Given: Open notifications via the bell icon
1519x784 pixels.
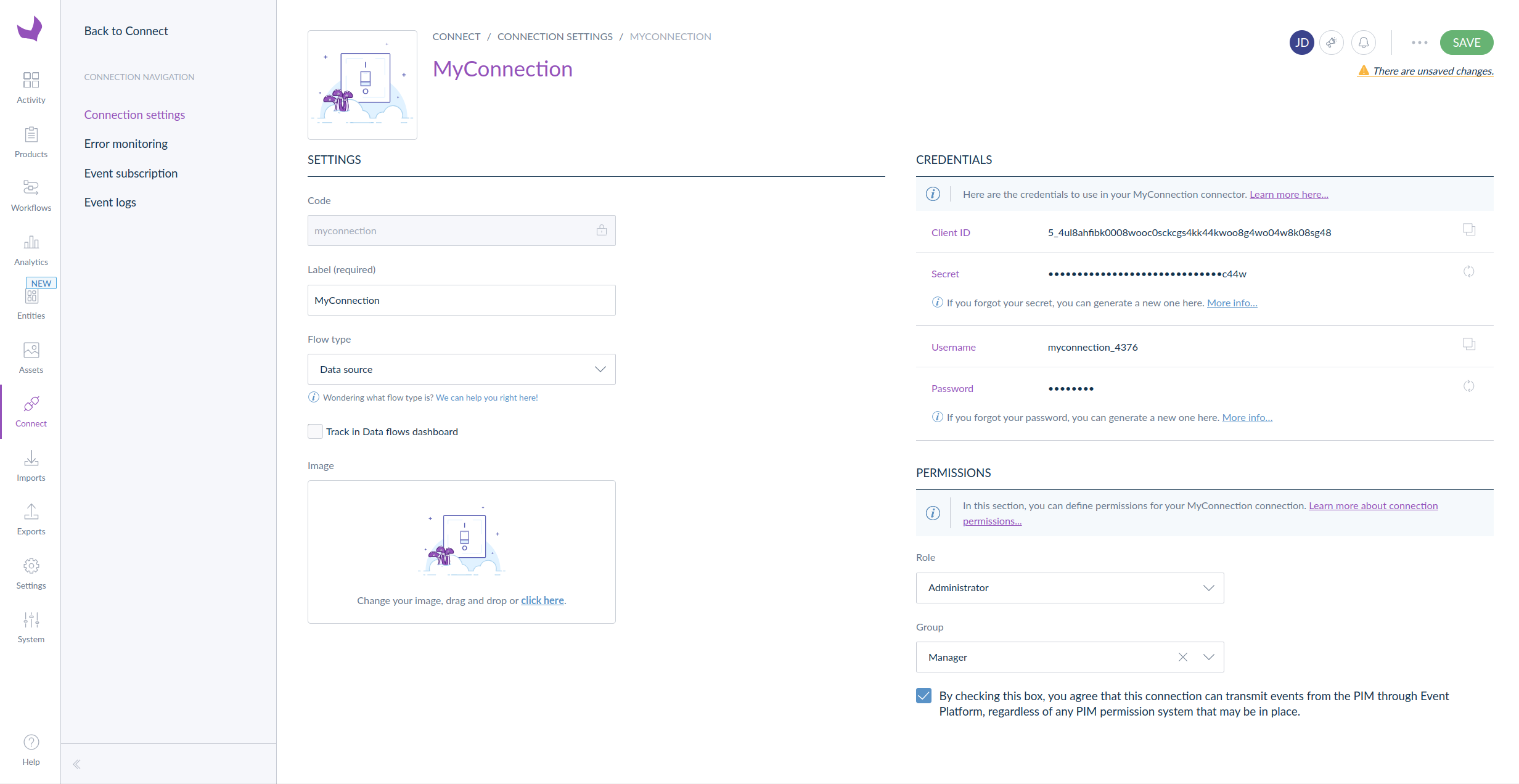Looking at the screenshot, I should click(x=1363, y=42).
